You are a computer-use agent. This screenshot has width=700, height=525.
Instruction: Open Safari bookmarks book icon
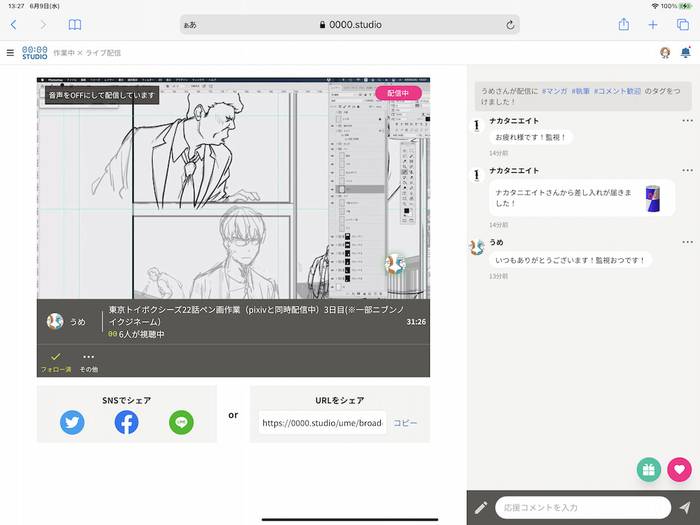point(75,25)
